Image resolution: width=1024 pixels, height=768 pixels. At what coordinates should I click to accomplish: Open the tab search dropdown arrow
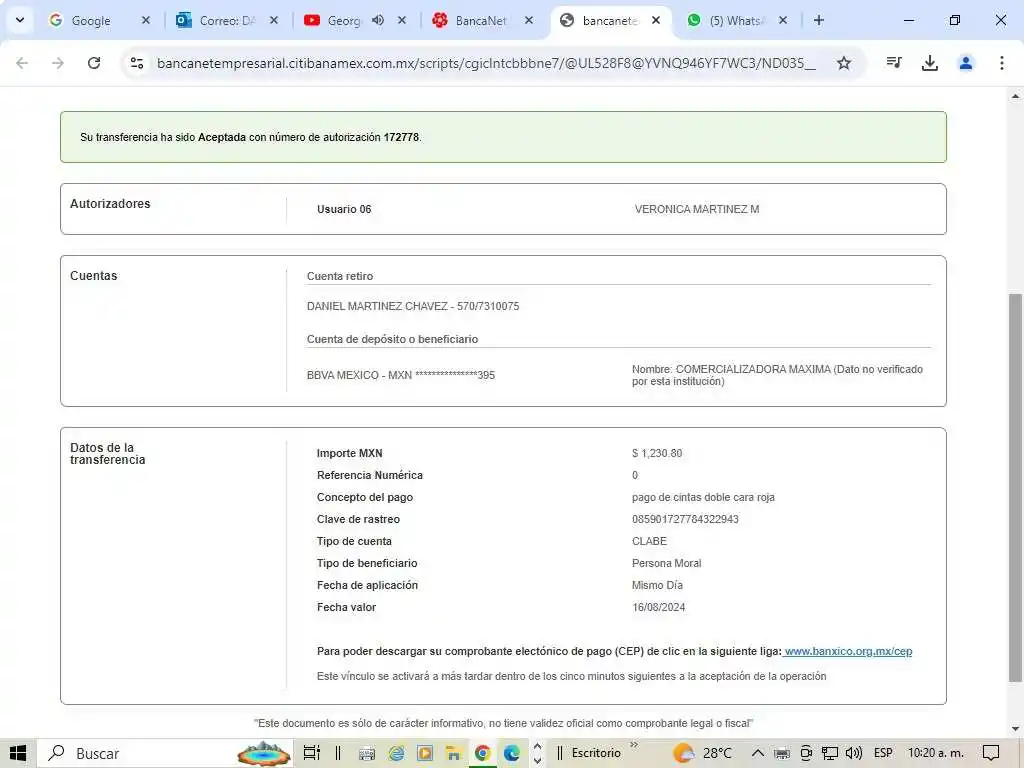point(19,20)
